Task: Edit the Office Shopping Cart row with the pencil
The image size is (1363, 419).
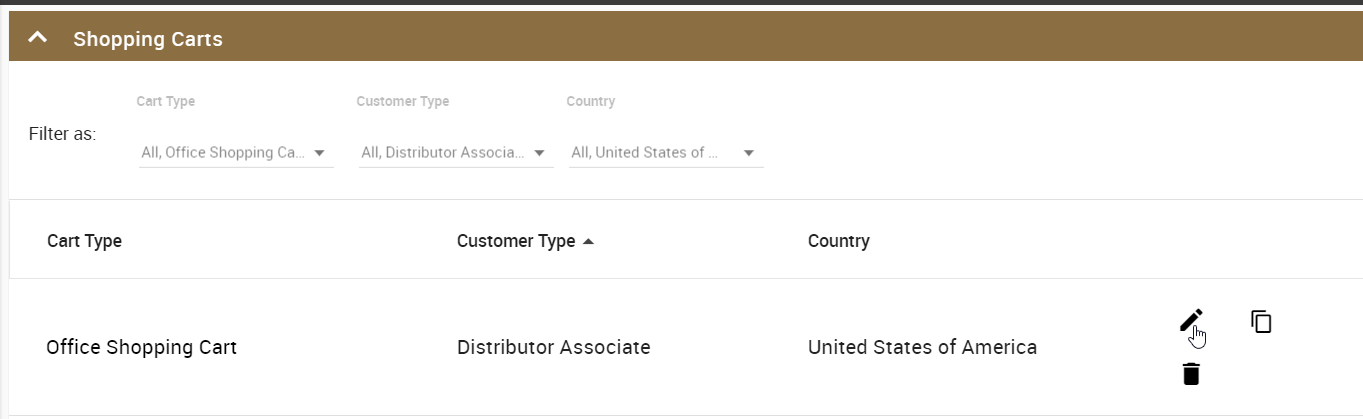Action: point(1190,320)
